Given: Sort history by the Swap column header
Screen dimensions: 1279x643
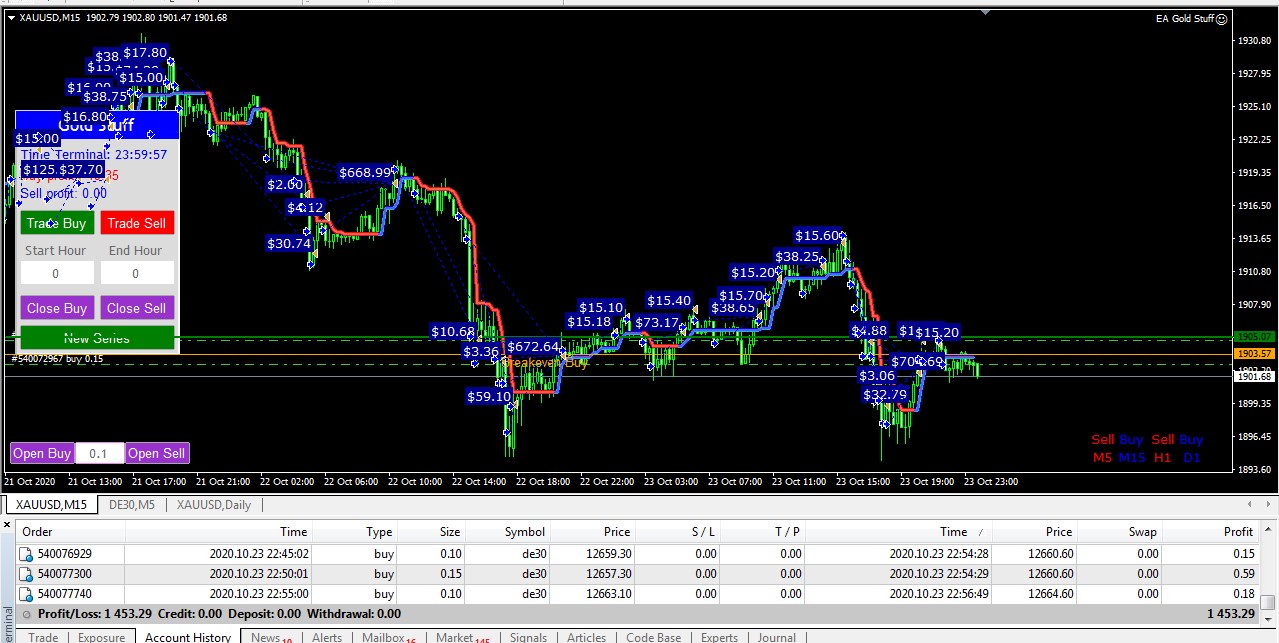Looking at the screenshot, I should coord(1120,532).
